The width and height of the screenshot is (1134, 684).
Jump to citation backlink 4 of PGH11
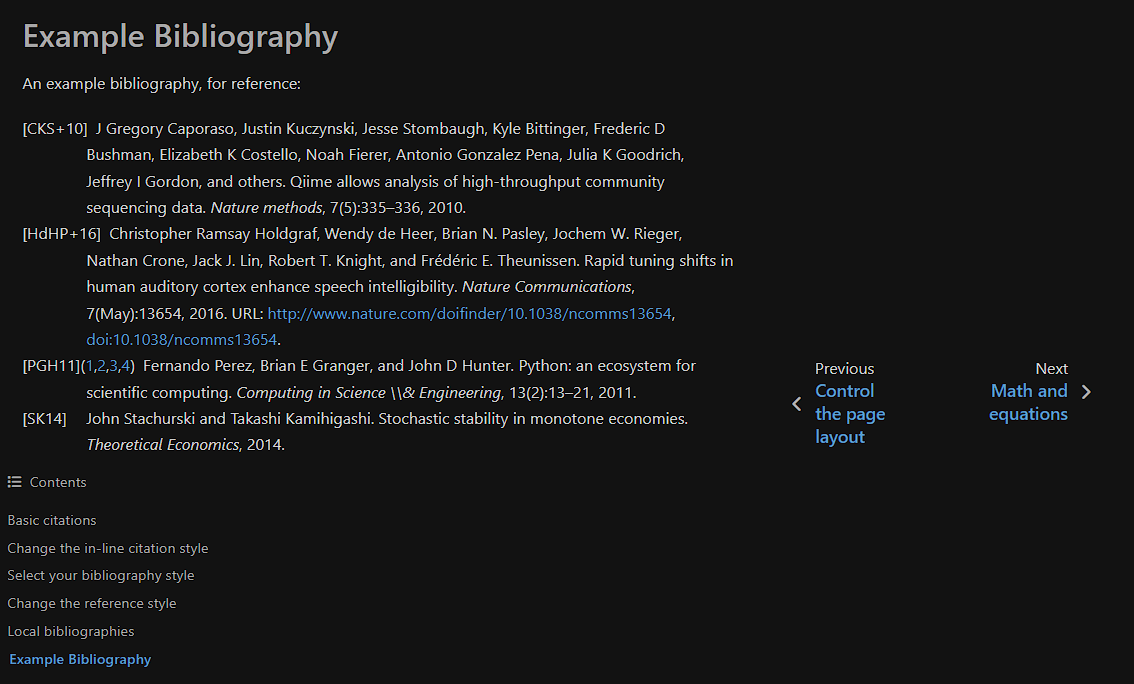(x=125, y=366)
